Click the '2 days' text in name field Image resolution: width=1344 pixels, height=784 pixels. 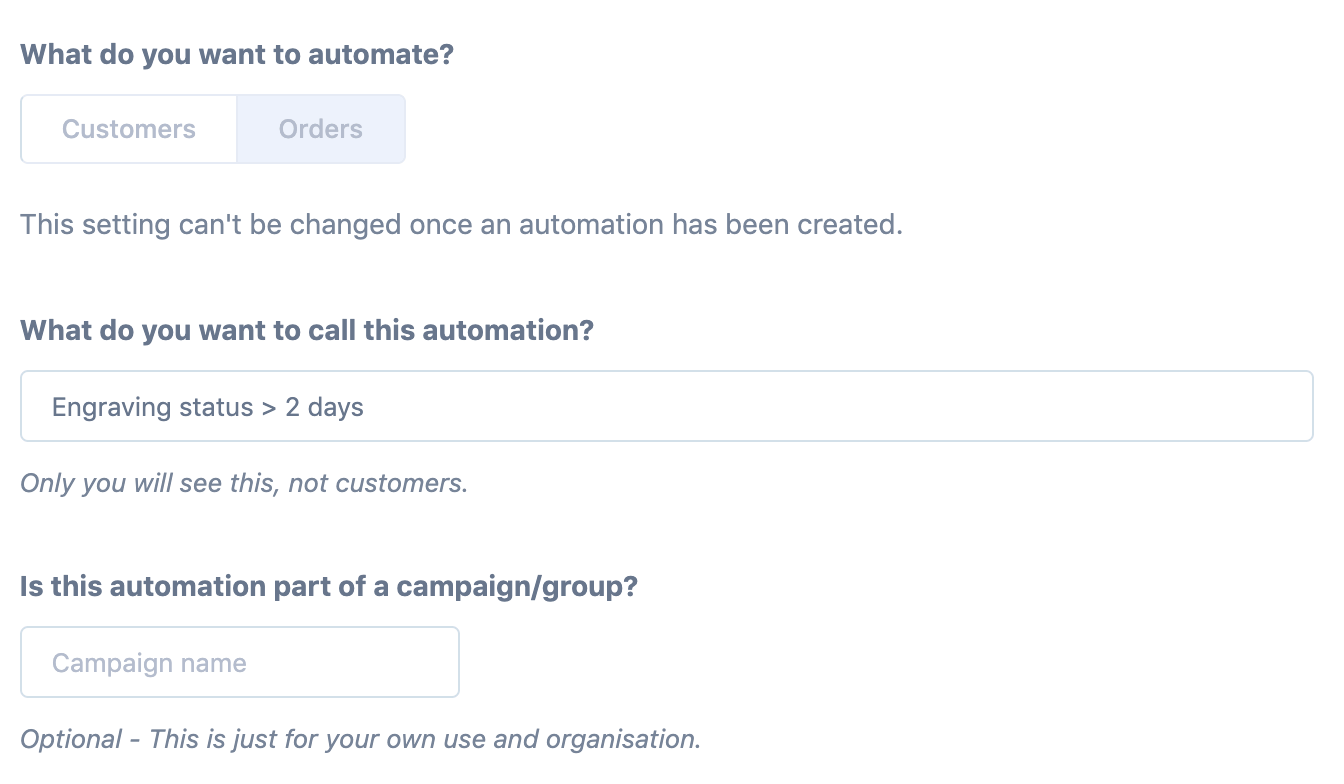click(324, 408)
